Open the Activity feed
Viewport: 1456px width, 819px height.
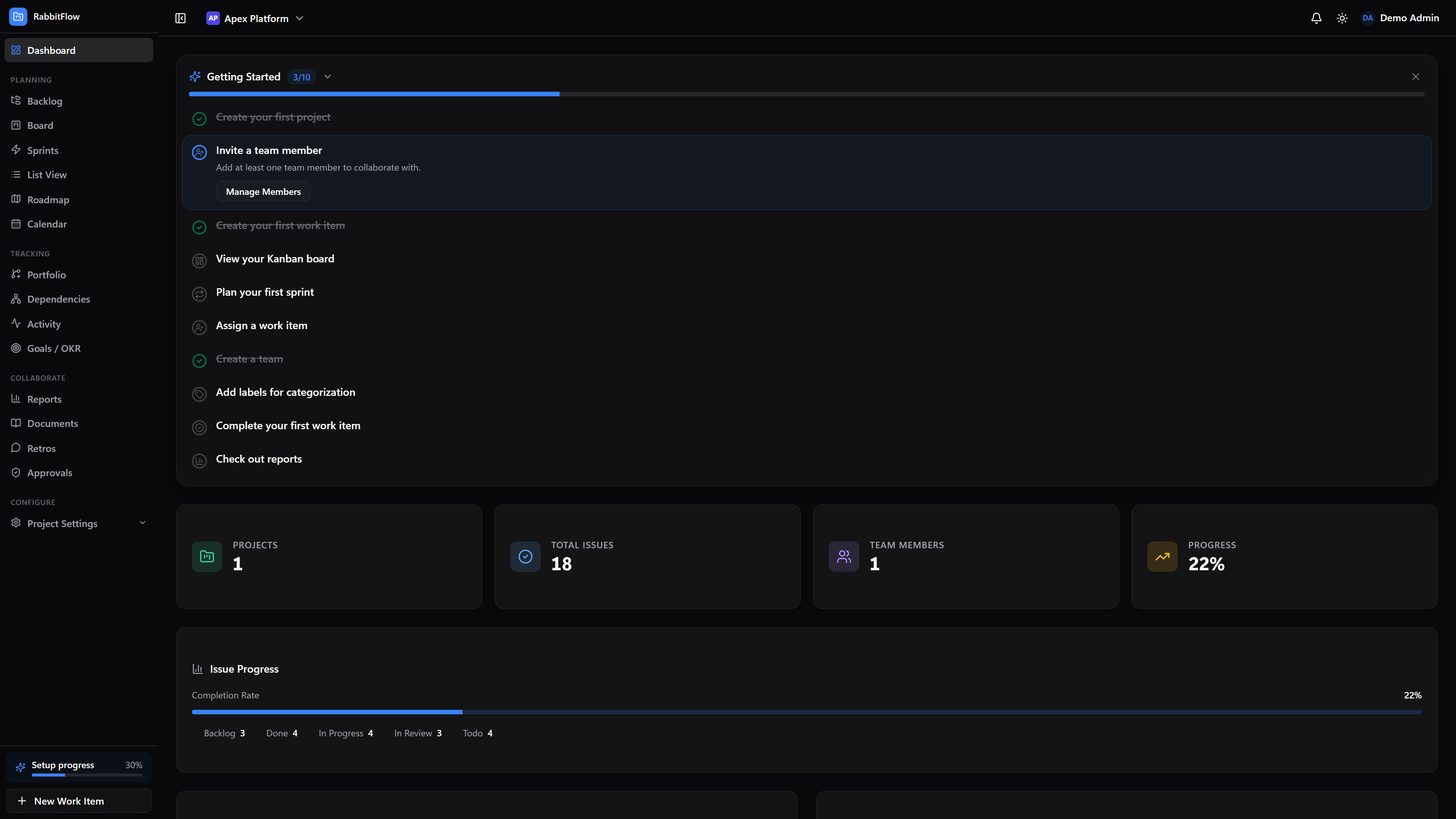tap(78, 324)
